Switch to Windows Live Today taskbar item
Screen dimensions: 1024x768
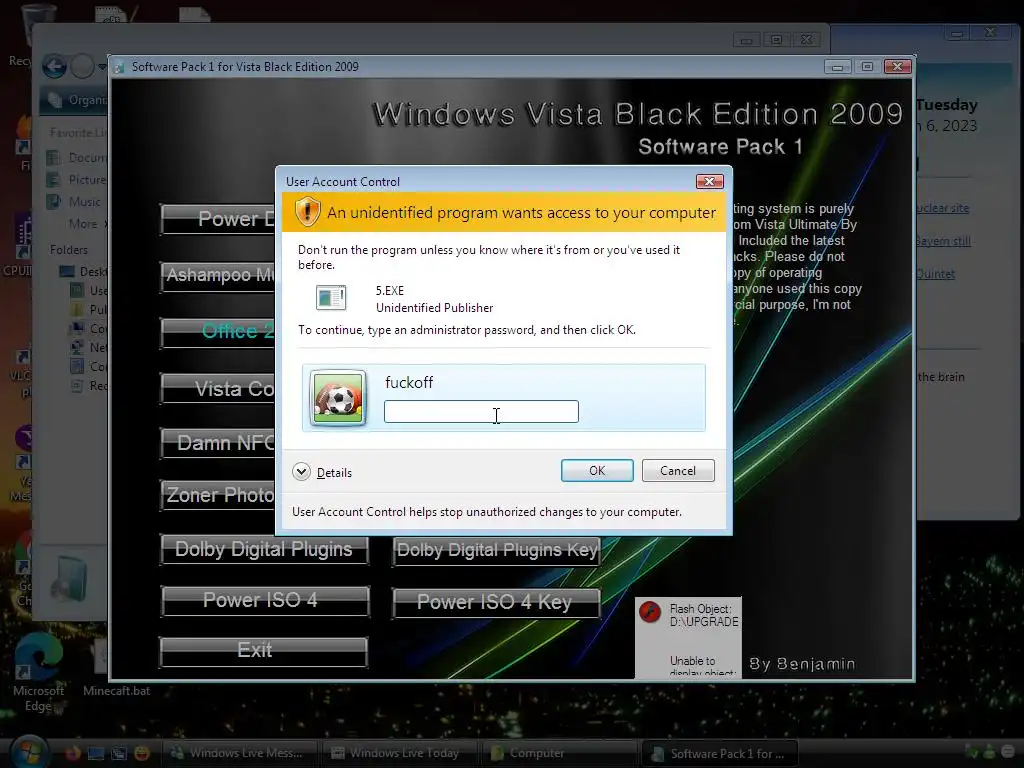399,753
